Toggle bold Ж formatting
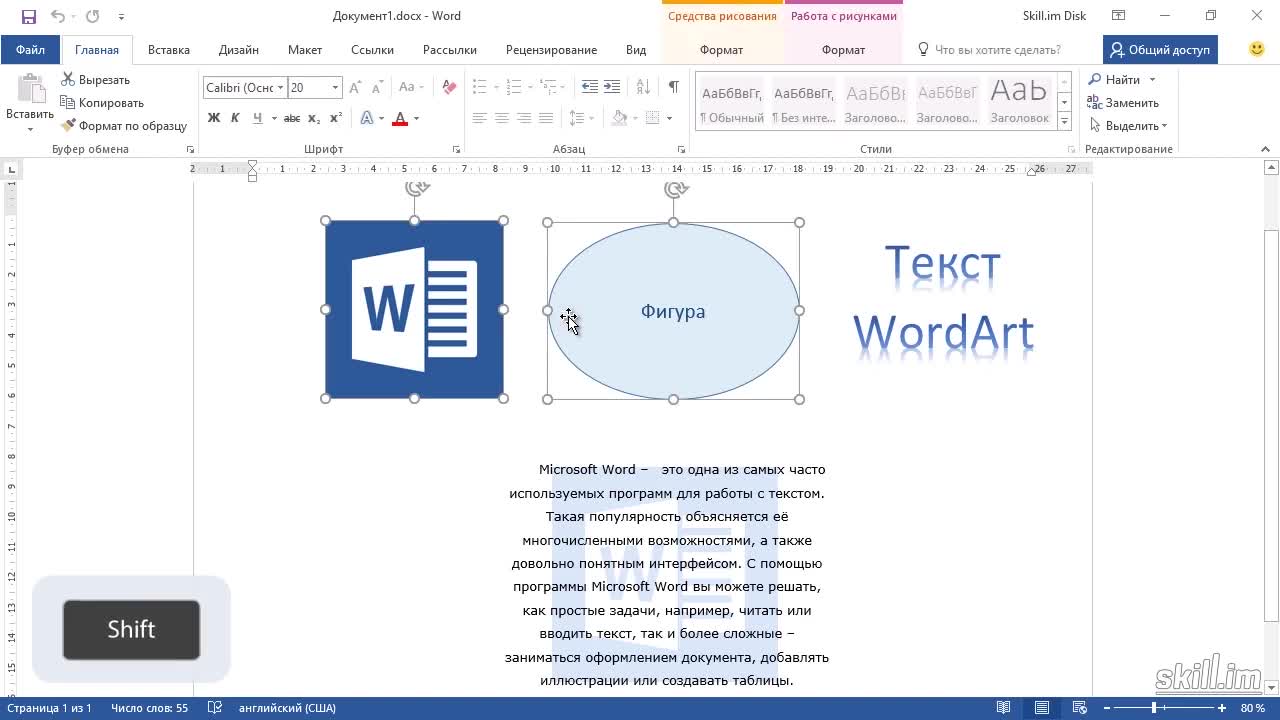This screenshot has height=720, width=1280. point(213,118)
